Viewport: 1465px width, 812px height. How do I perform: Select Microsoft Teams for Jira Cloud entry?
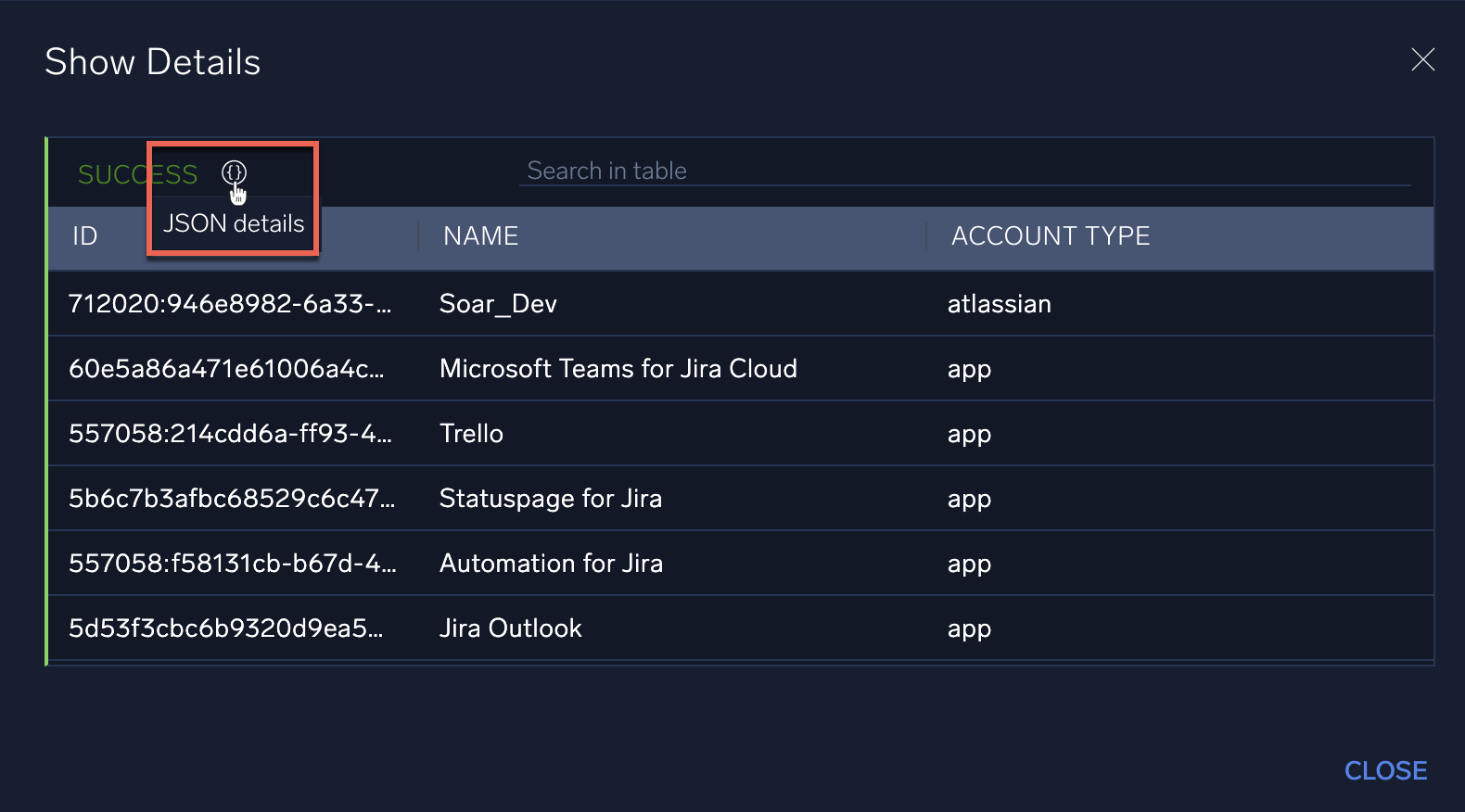[618, 369]
